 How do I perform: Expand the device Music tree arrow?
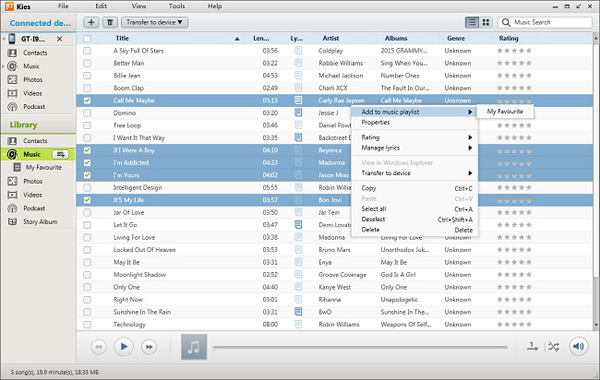click(x=3, y=66)
